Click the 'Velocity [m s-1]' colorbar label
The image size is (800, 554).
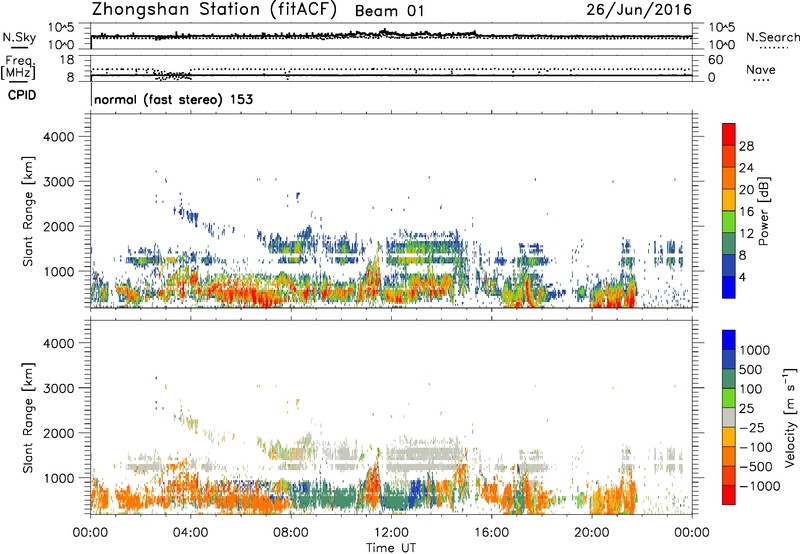790,417
